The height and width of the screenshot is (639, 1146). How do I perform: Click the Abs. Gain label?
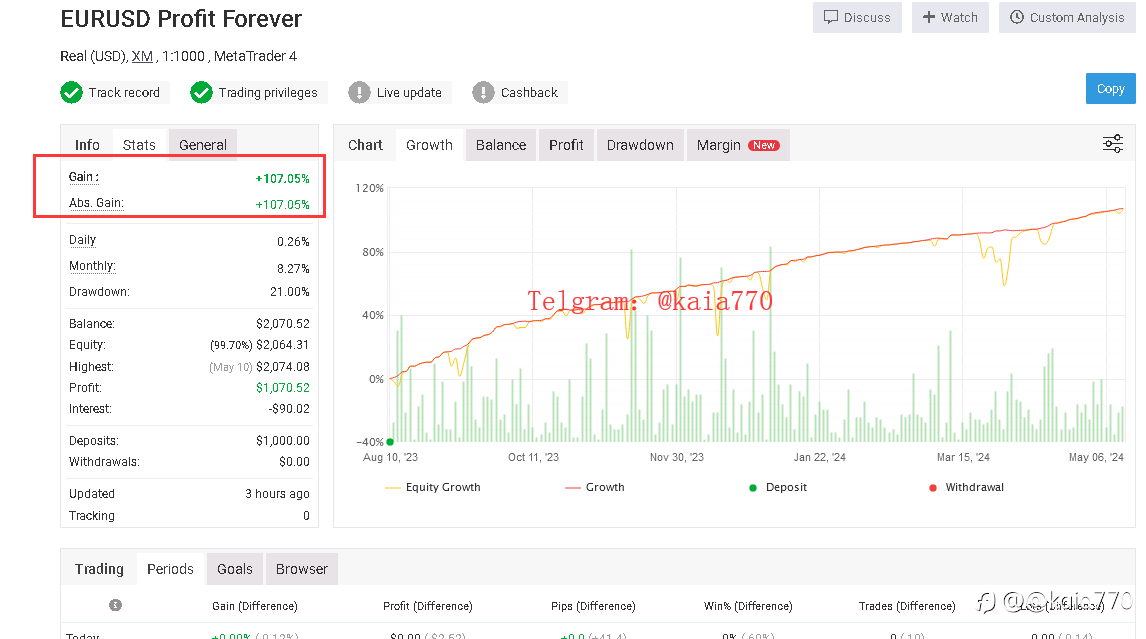click(x=96, y=203)
